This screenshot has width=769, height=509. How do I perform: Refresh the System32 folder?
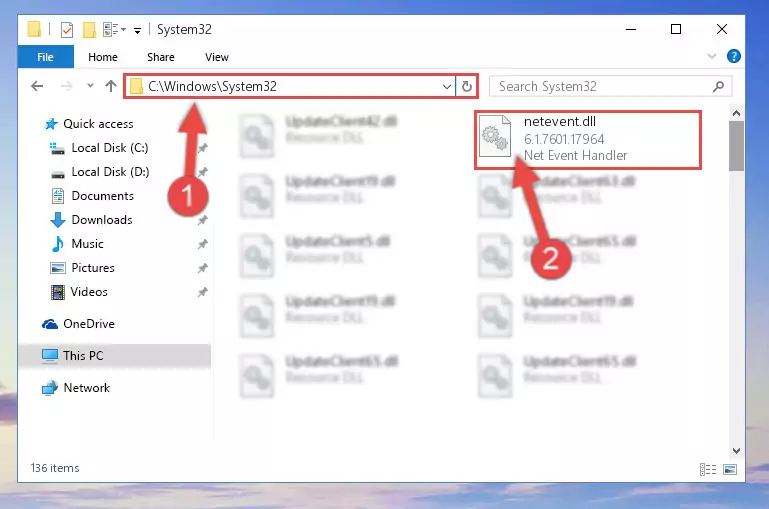click(466, 87)
